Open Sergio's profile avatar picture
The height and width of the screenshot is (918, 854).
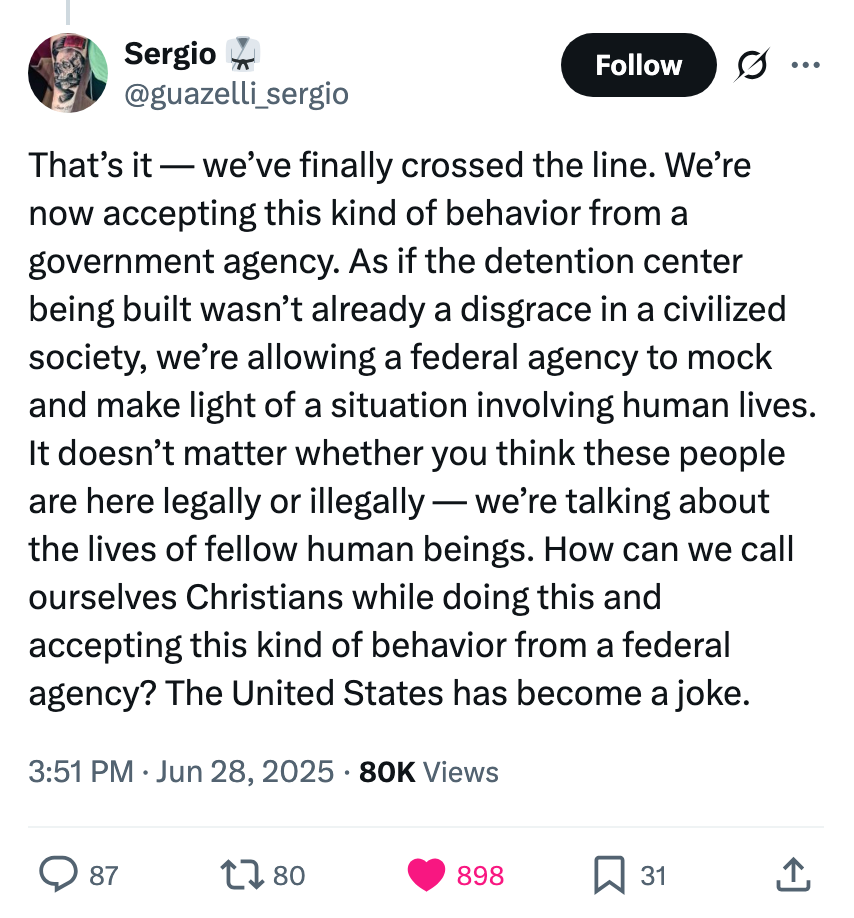click(68, 73)
